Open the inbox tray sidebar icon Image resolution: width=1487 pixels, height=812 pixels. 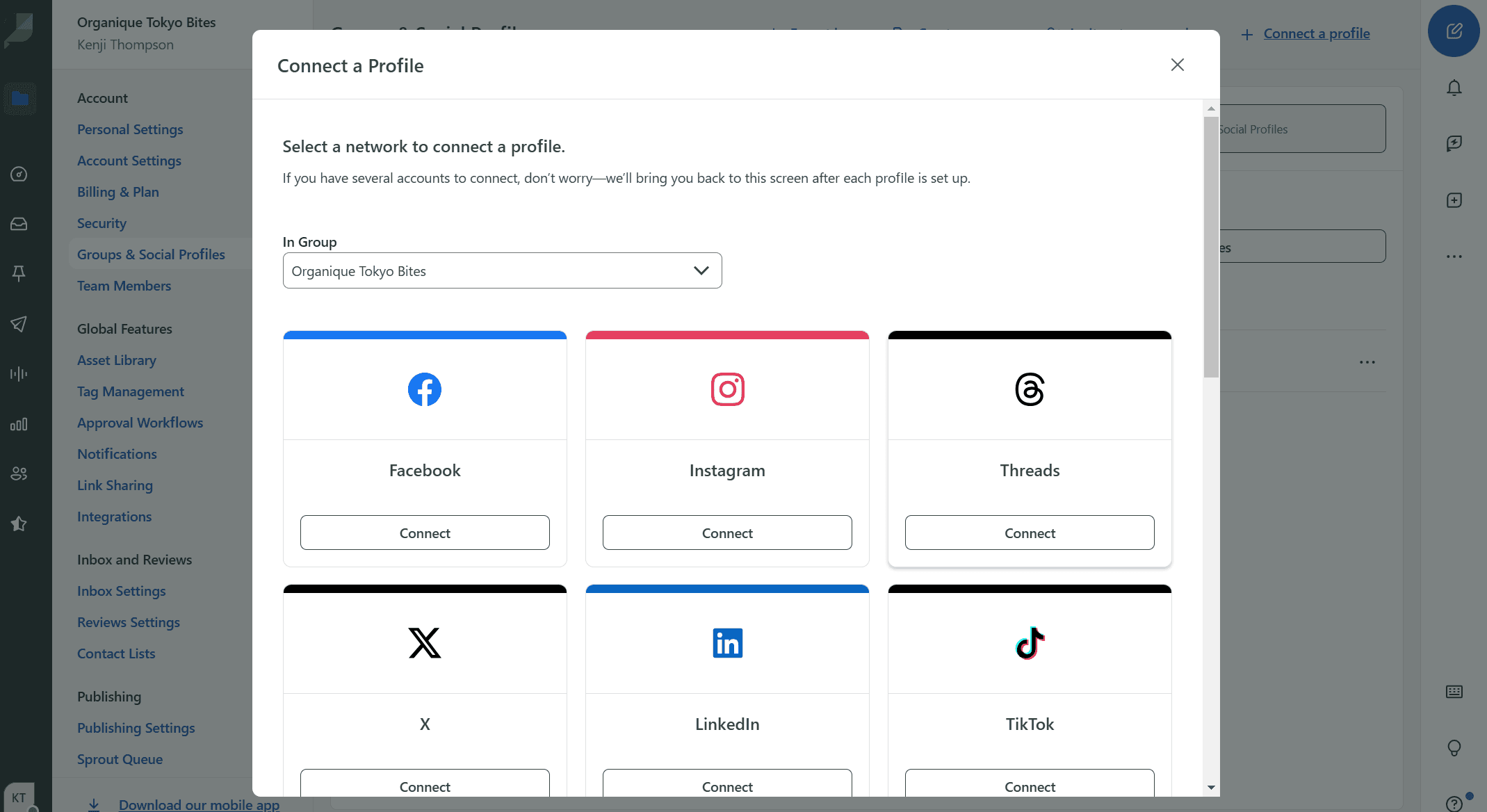coord(19,224)
